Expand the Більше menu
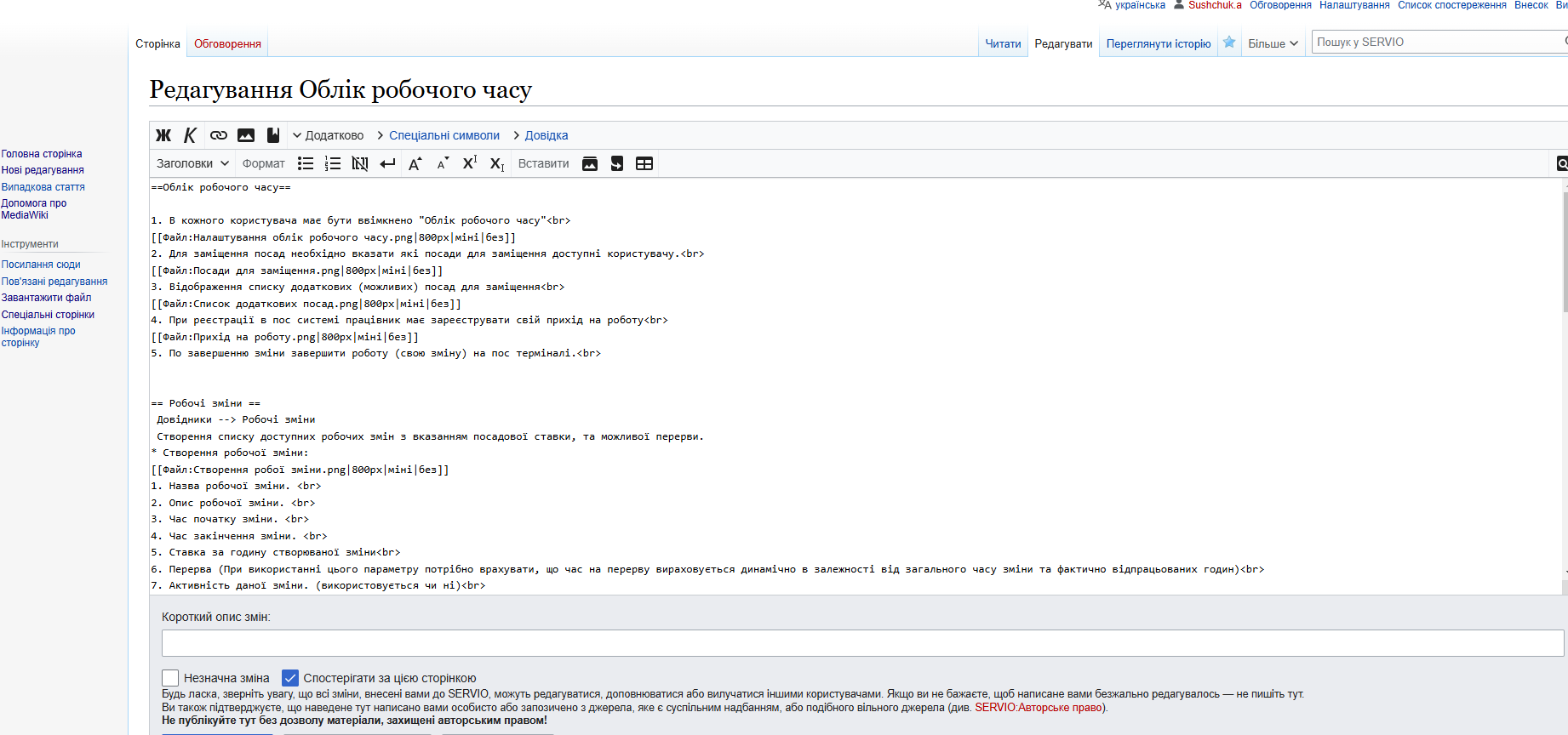Image resolution: width=1568 pixels, height=735 pixels. pos(1273,43)
